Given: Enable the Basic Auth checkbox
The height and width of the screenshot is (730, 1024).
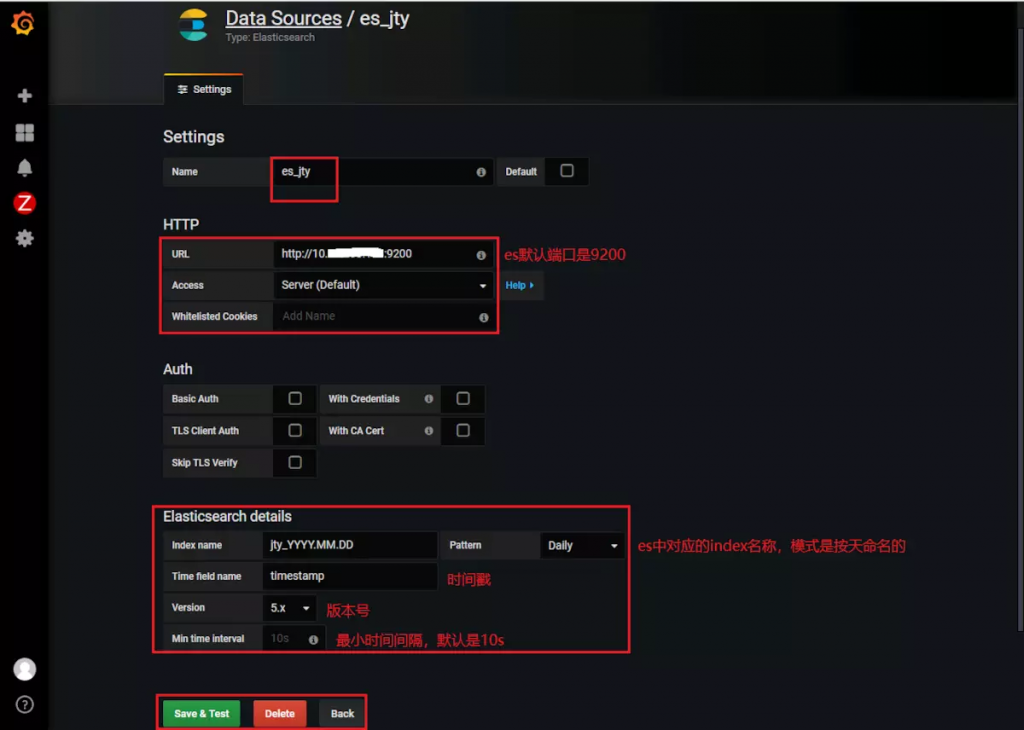Looking at the screenshot, I should [x=295, y=398].
